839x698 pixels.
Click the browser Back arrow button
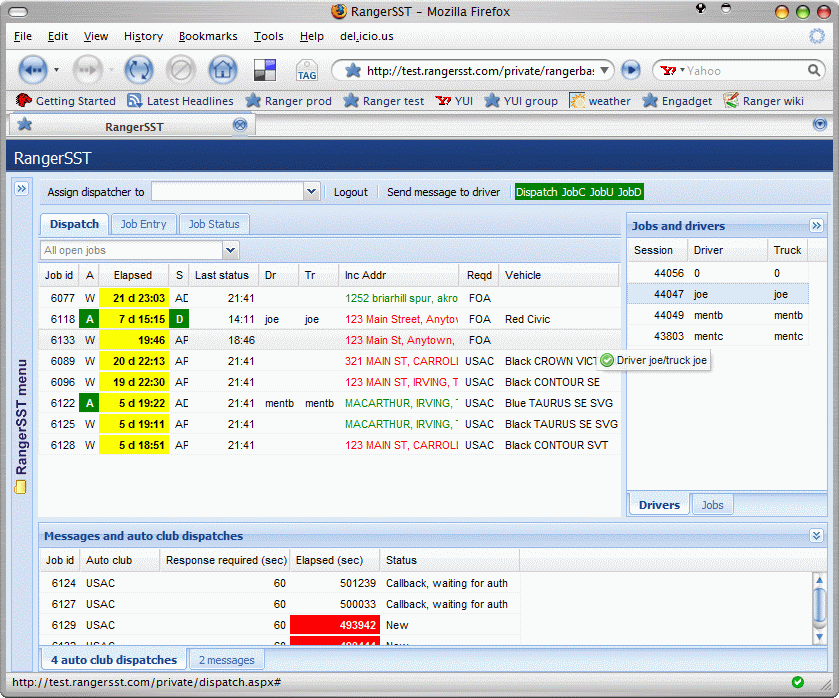coord(33,70)
